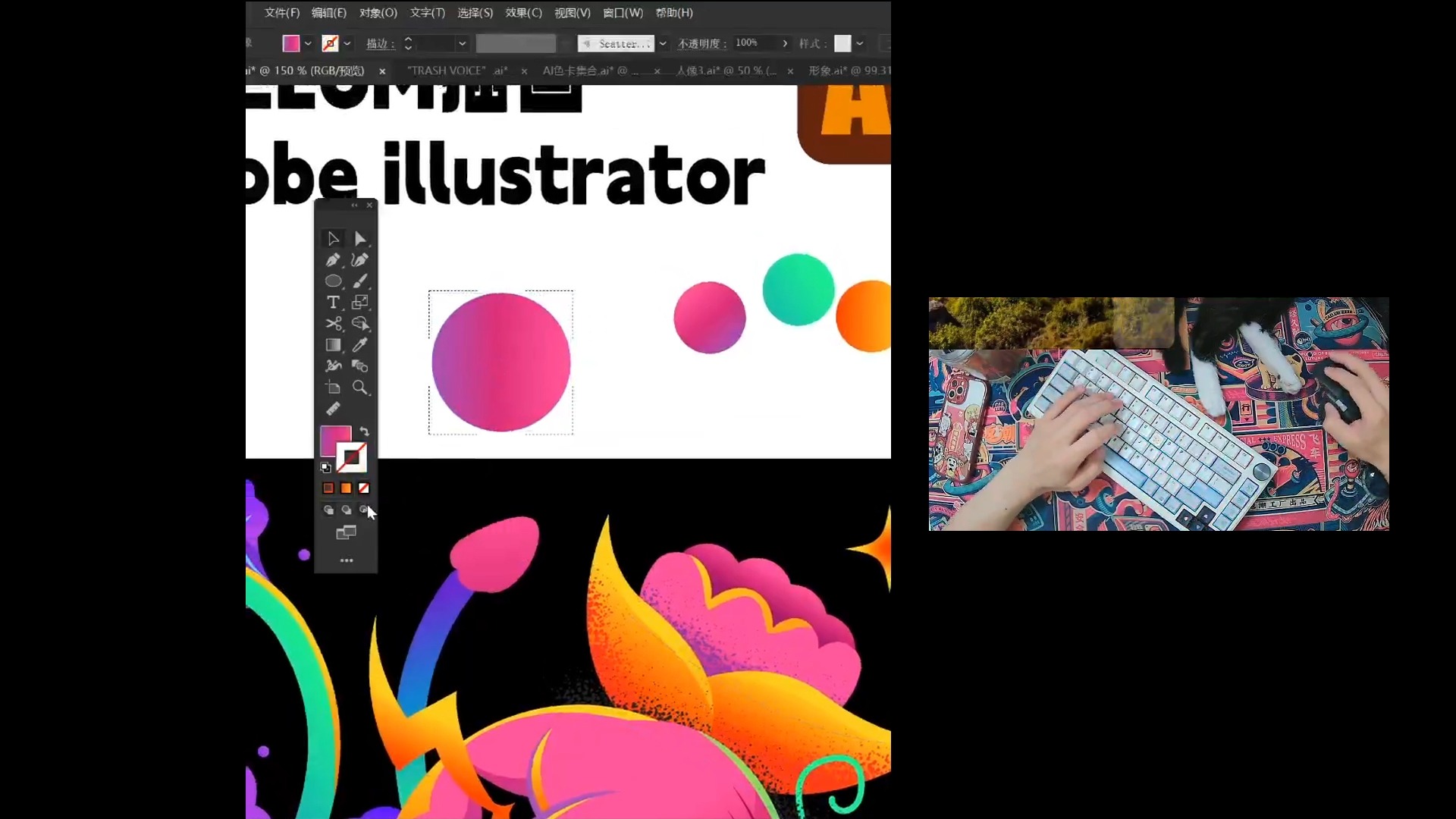Select the Artboard tool
The height and width of the screenshot is (819, 1456).
point(333,388)
